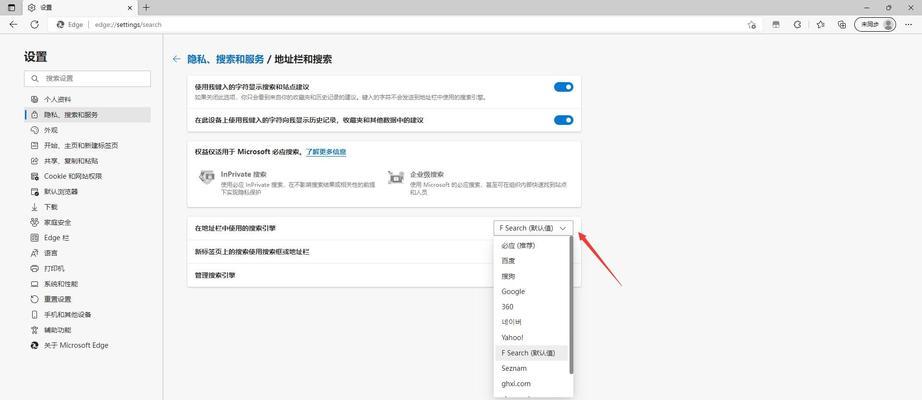This screenshot has width=922, height=400.
Task: Click the engine list vertical scrollbar
Action: [x=571, y=305]
